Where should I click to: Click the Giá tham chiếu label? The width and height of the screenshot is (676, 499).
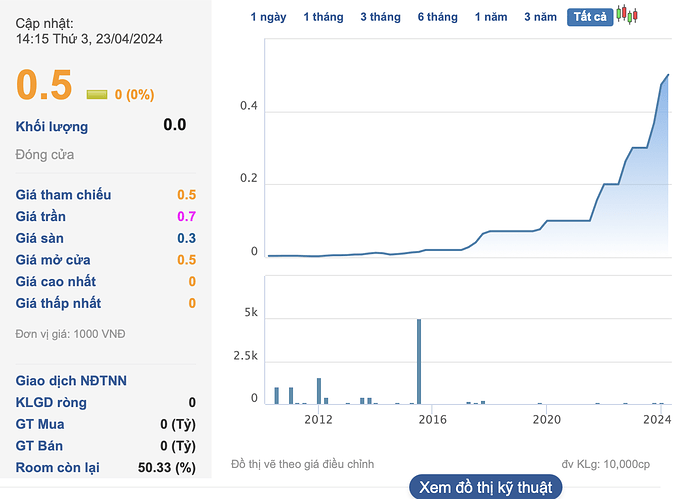63,195
